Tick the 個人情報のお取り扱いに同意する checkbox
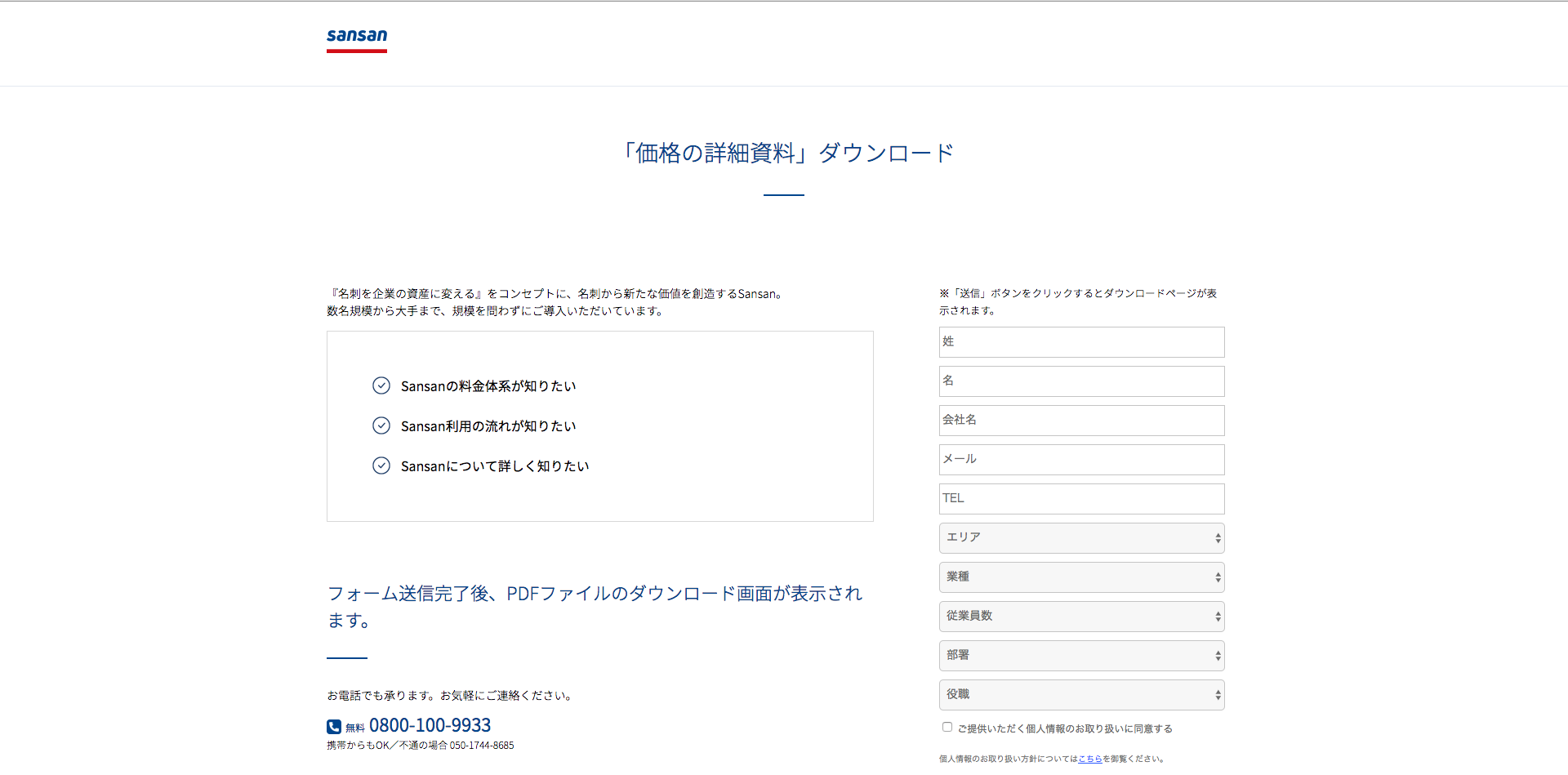The image size is (1568, 775). point(947,727)
